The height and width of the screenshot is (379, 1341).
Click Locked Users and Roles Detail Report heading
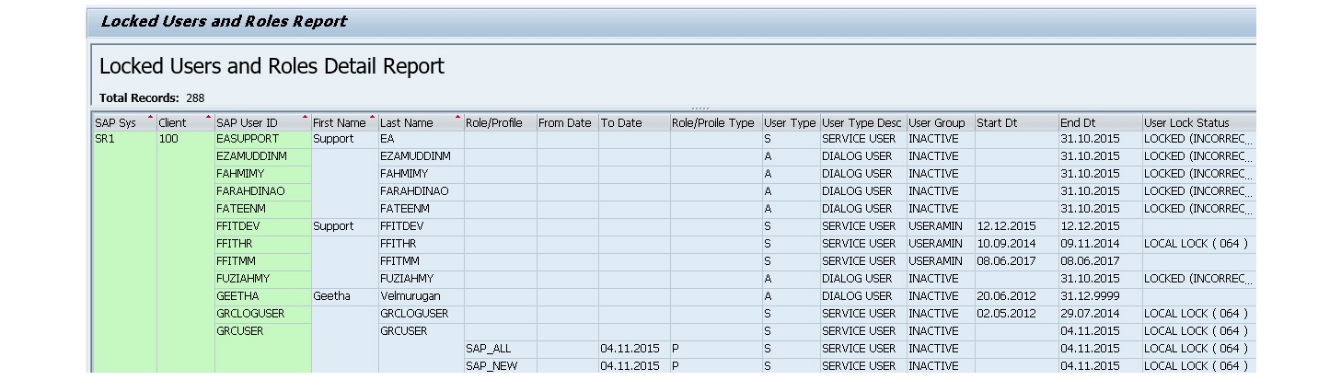tap(271, 66)
